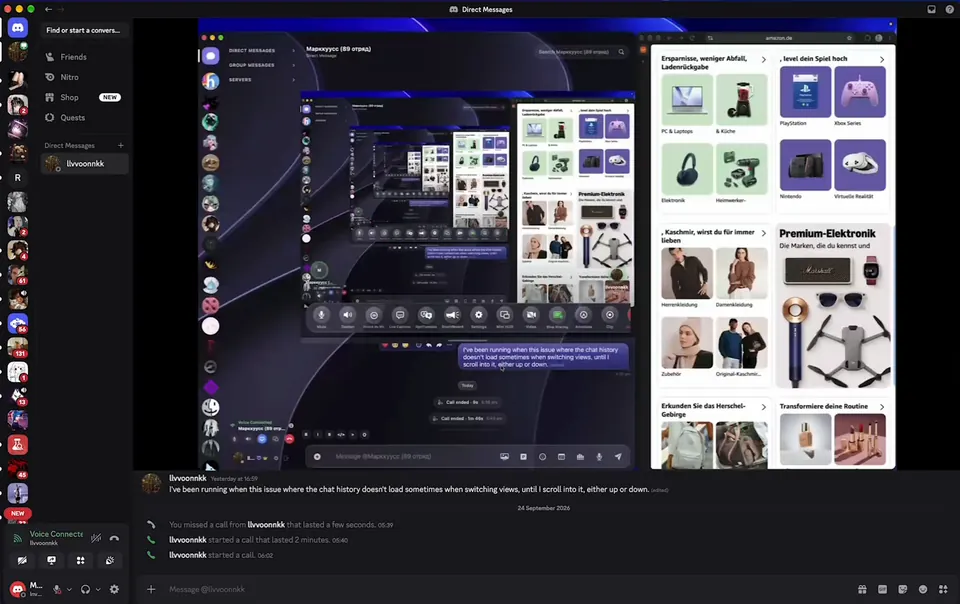Click the 'Direct Messages' section header
Image resolution: width=960 pixels, height=604 pixels.
point(69,146)
